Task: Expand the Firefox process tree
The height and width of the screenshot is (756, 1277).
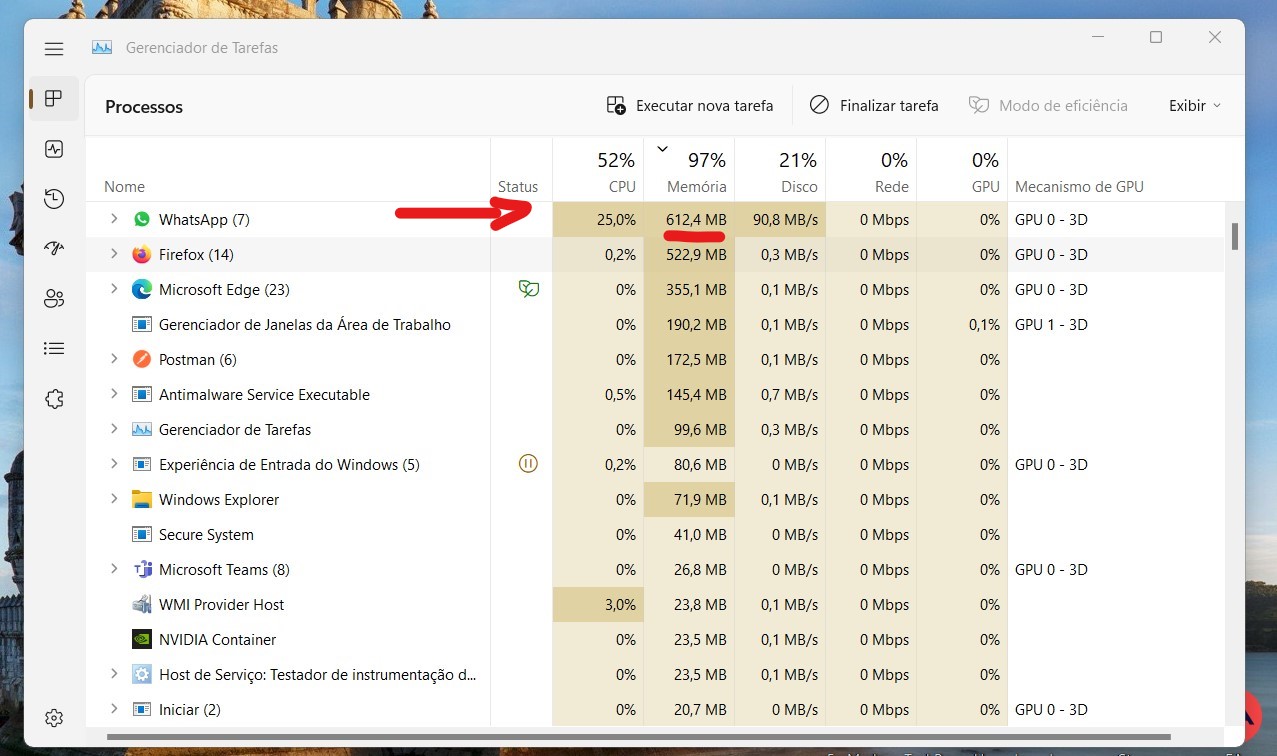Action: click(x=113, y=254)
